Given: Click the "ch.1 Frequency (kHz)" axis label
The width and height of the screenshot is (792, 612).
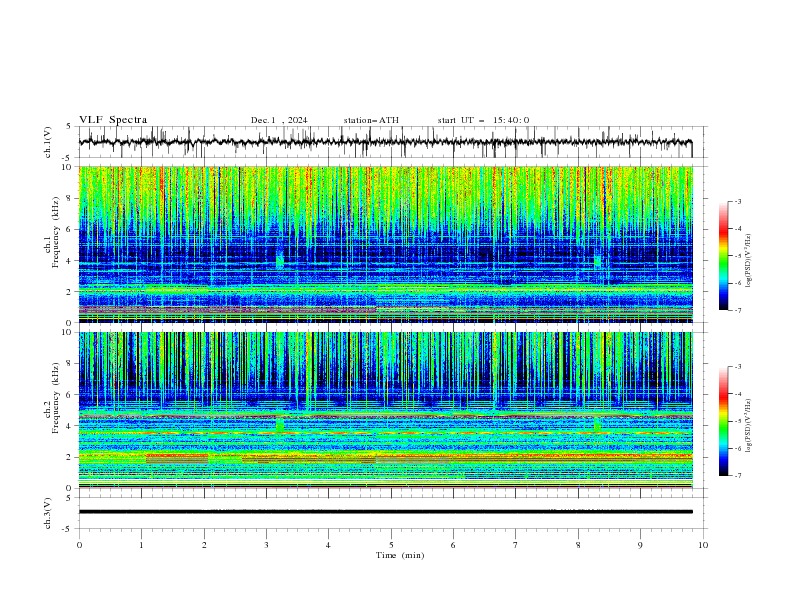Looking at the screenshot, I should [x=52, y=232].
